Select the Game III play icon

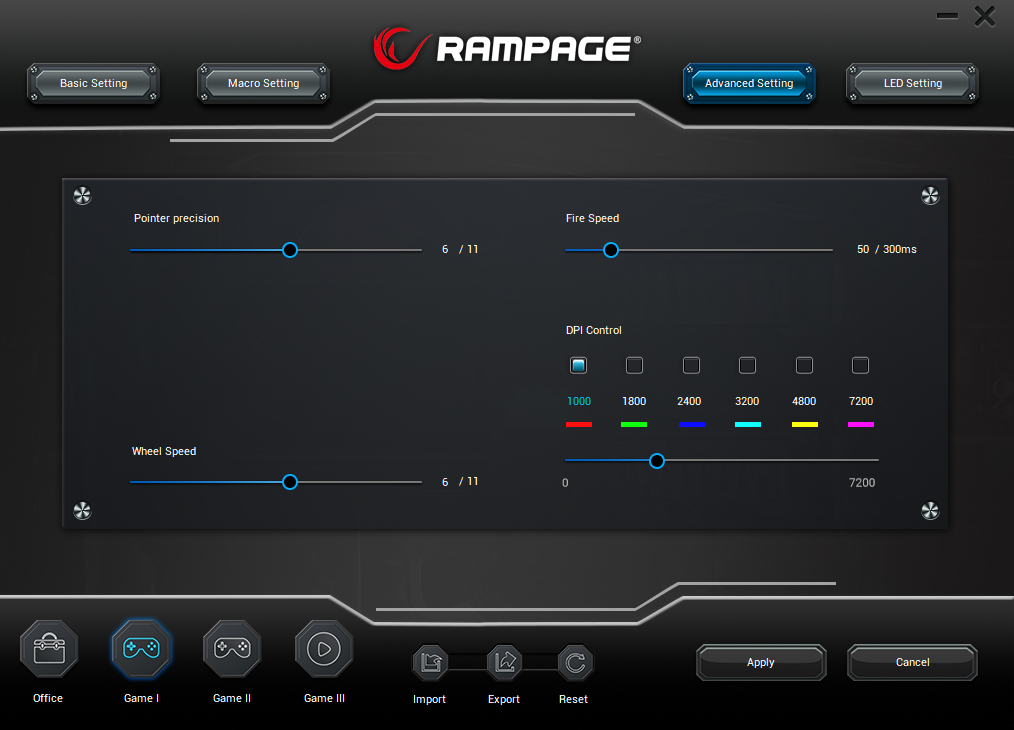click(324, 649)
